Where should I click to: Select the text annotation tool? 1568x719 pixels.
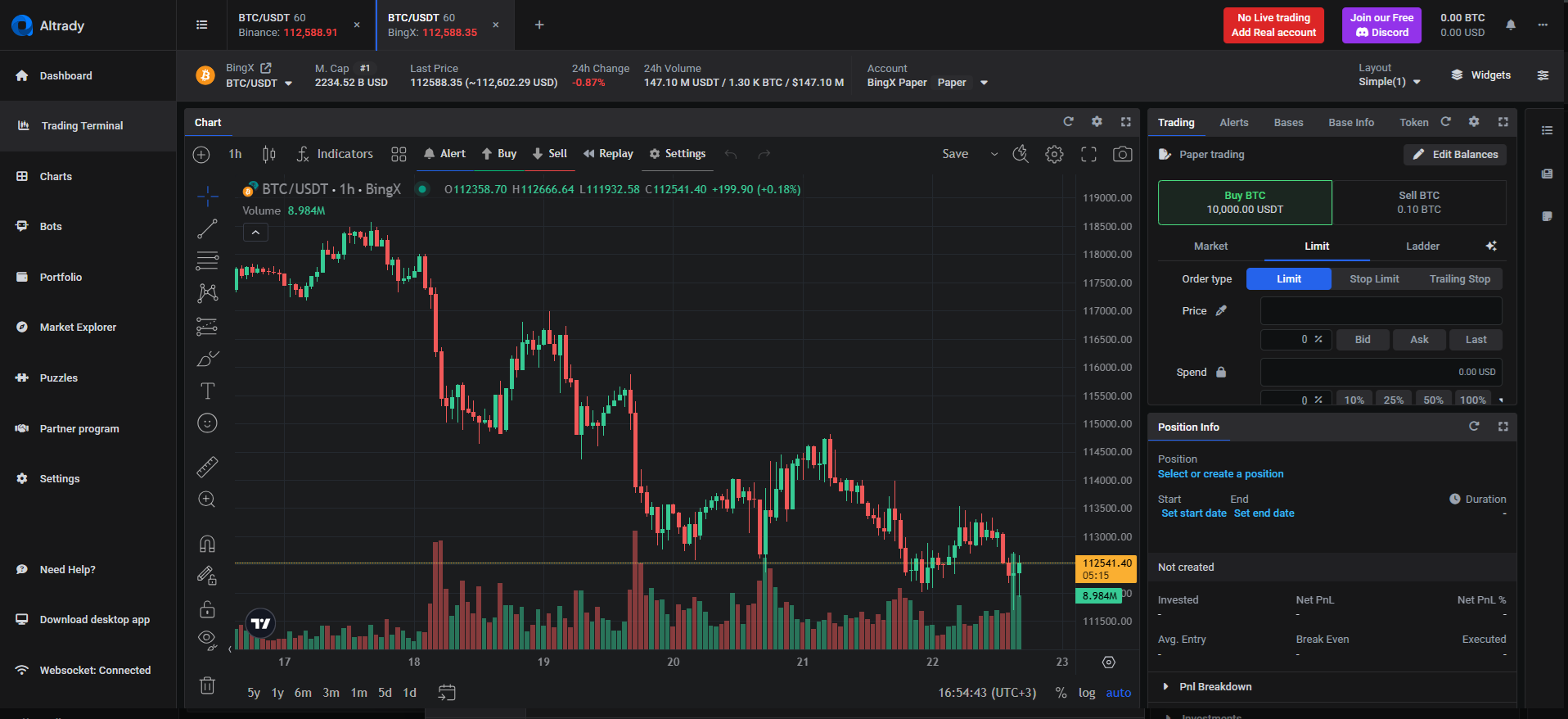pos(207,391)
